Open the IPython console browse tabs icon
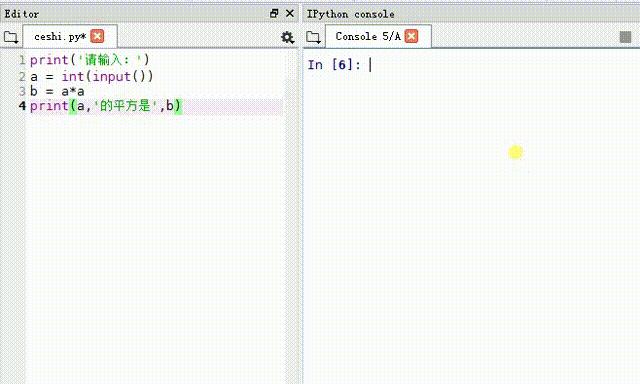The width and height of the screenshot is (640, 384). point(313,38)
